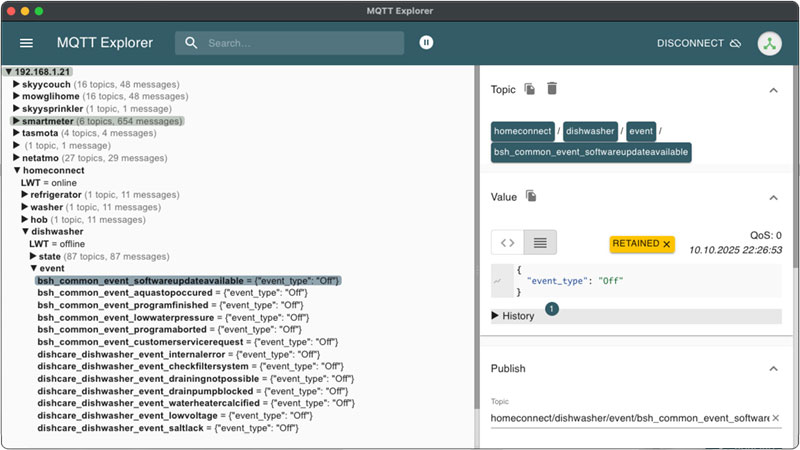This screenshot has height=450, width=800.
Task: Switch to the diff view (code brackets icon)
Action: (x=507, y=242)
